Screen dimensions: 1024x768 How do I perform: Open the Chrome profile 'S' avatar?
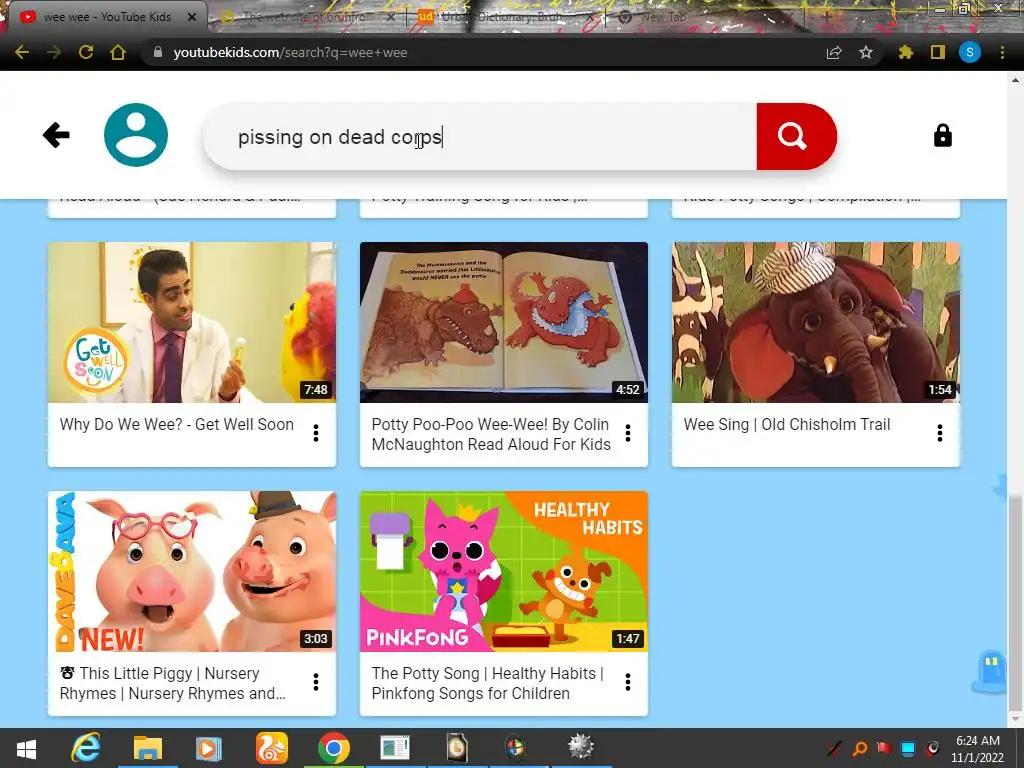click(970, 52)
